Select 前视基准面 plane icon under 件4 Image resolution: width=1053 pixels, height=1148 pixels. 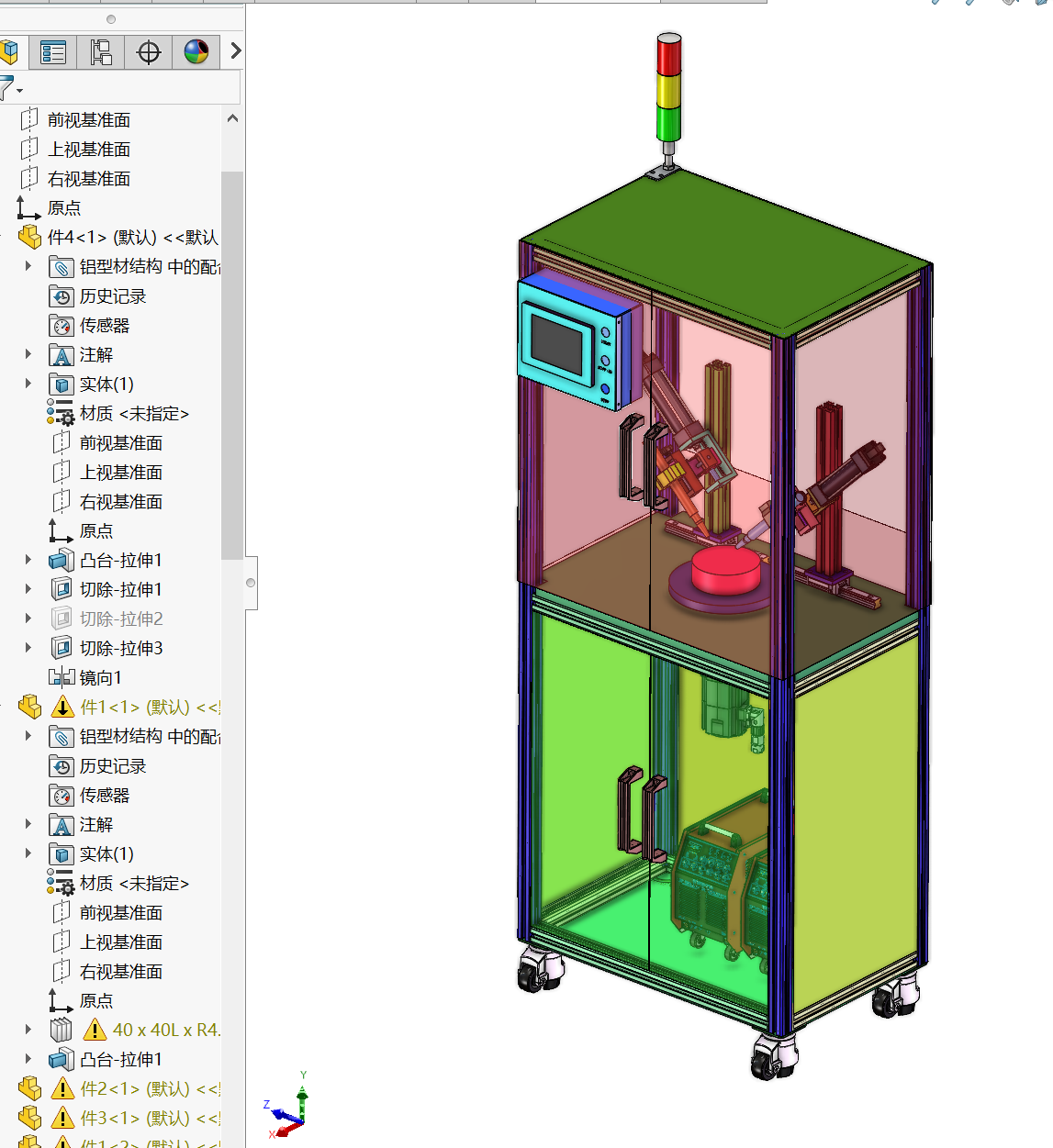click(62, 443)
